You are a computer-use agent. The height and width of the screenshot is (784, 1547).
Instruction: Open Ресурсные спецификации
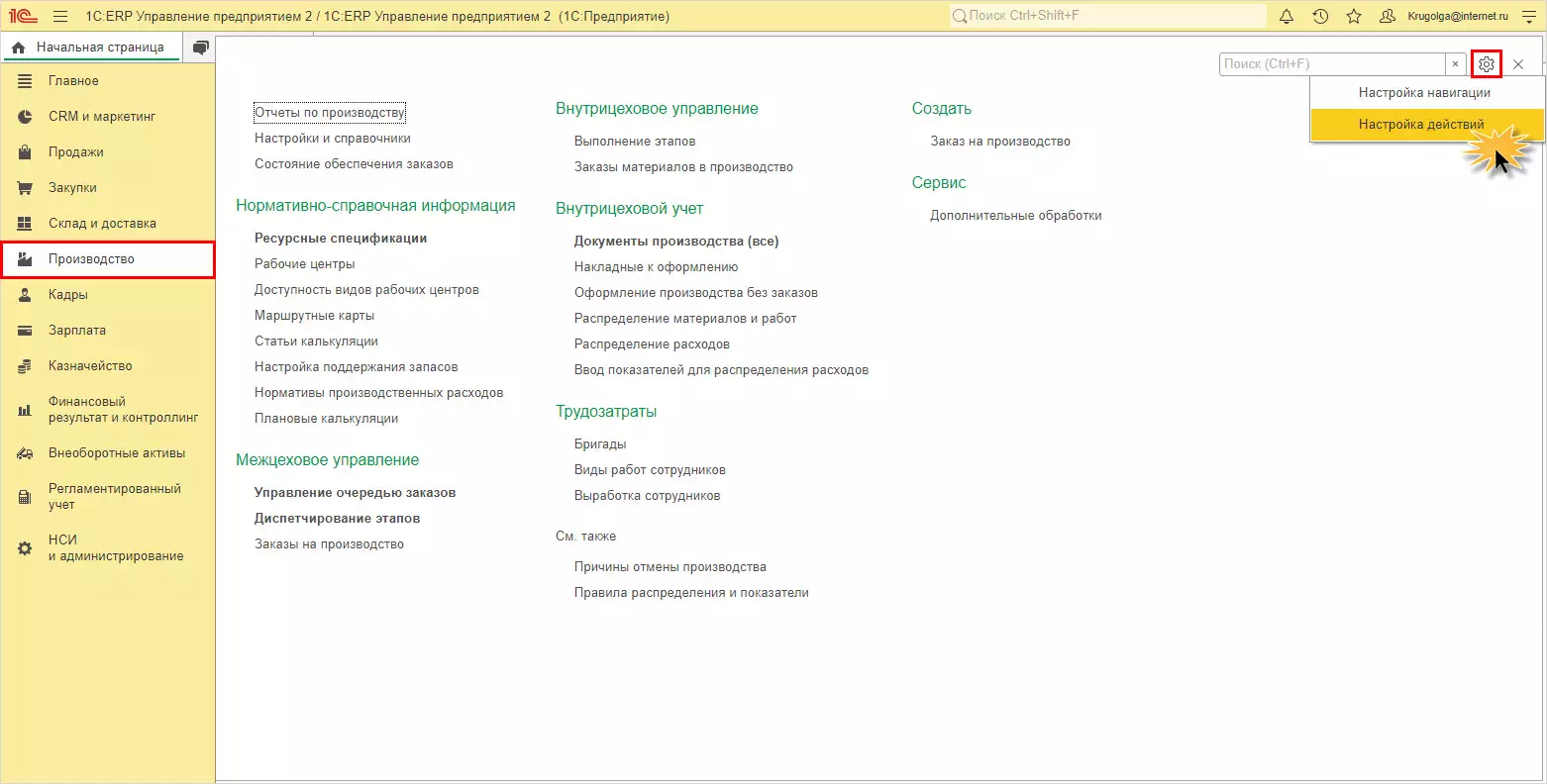pos(341,239)
